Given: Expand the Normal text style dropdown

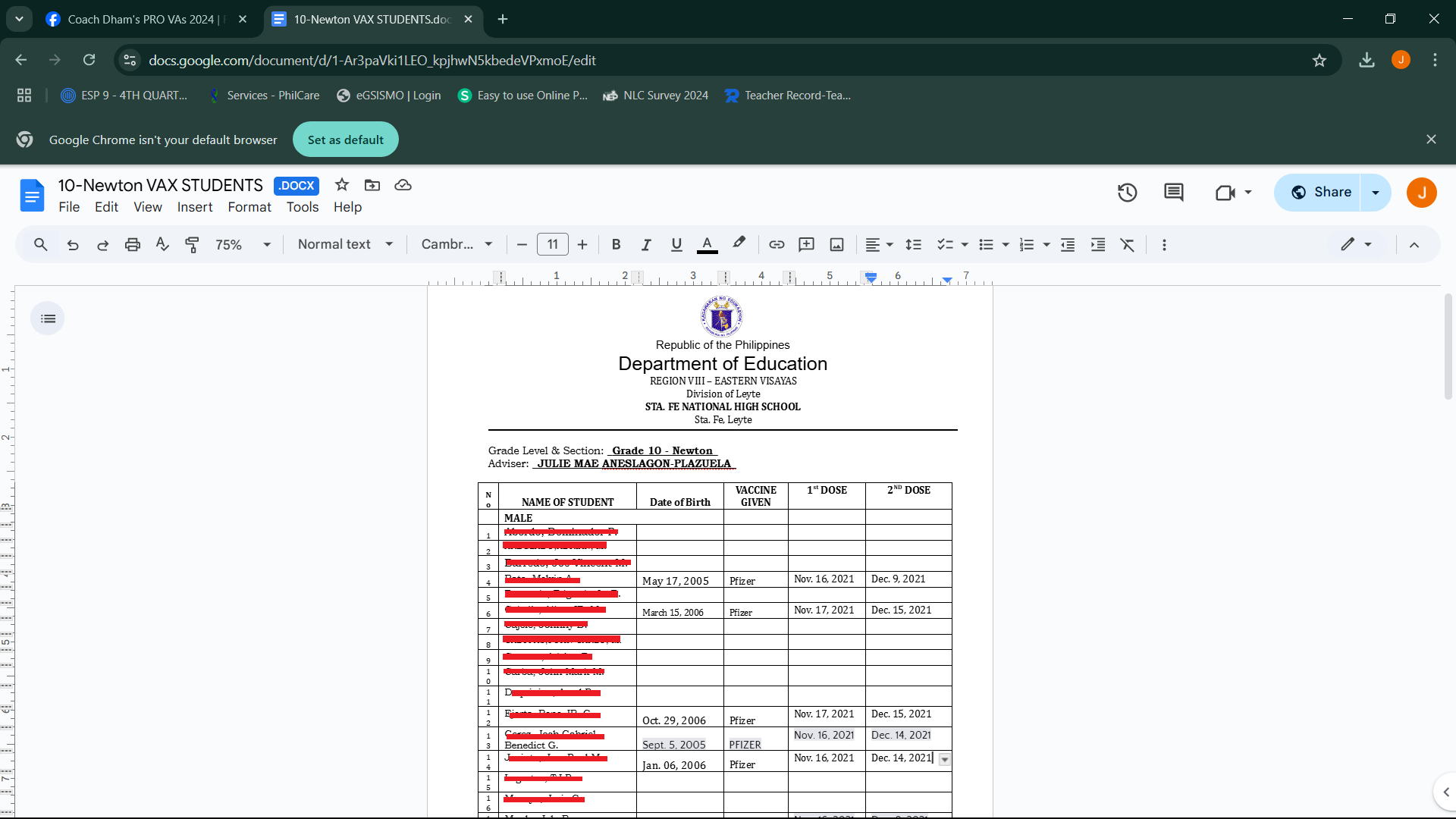Looking at the screenshot, I should click(345, 245).
